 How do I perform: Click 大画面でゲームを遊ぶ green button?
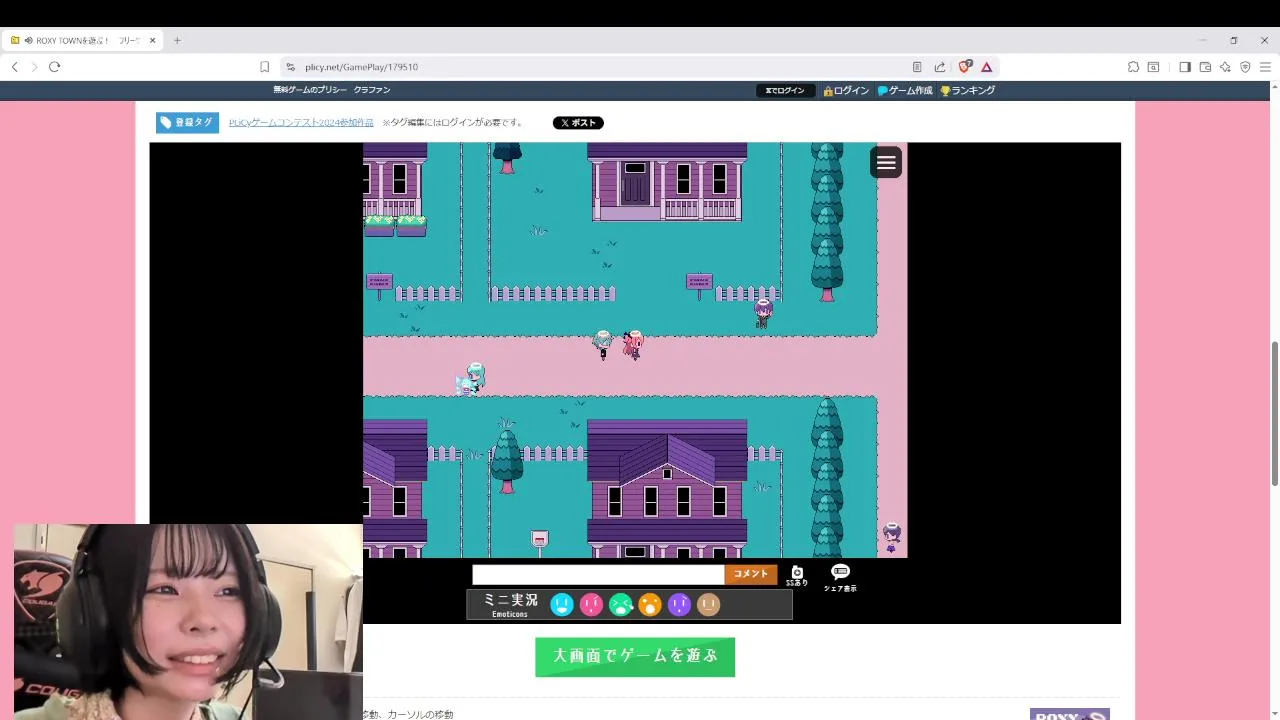pos(635,657)
